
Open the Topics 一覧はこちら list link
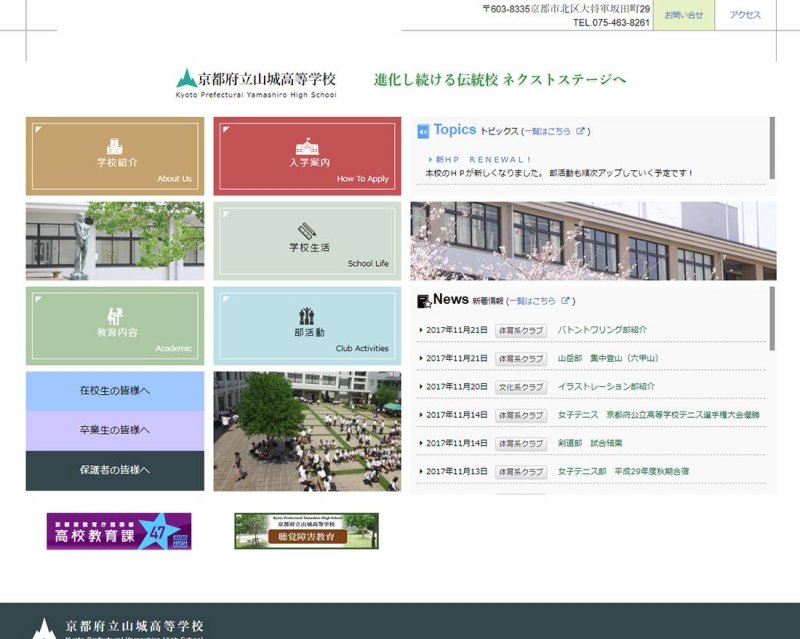(550, 131)
